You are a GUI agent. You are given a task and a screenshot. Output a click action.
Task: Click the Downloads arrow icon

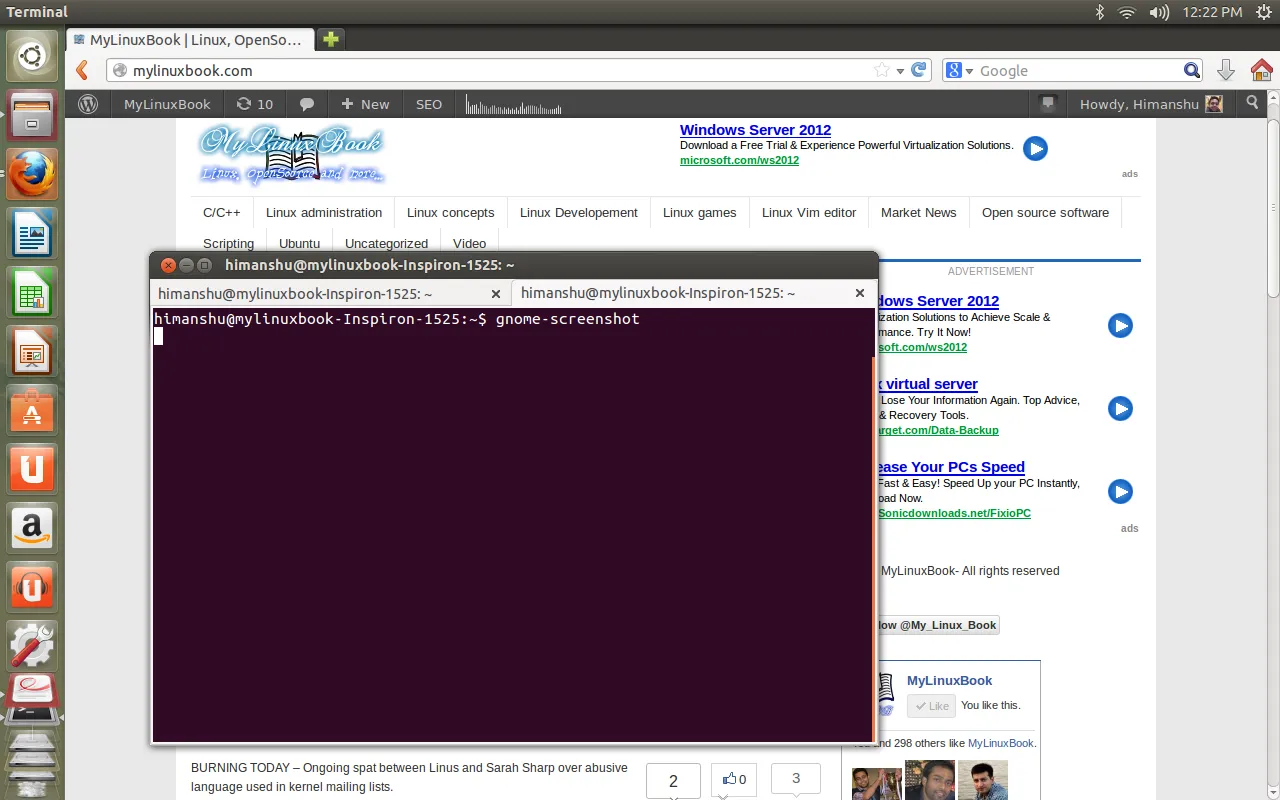[1226, 70]
